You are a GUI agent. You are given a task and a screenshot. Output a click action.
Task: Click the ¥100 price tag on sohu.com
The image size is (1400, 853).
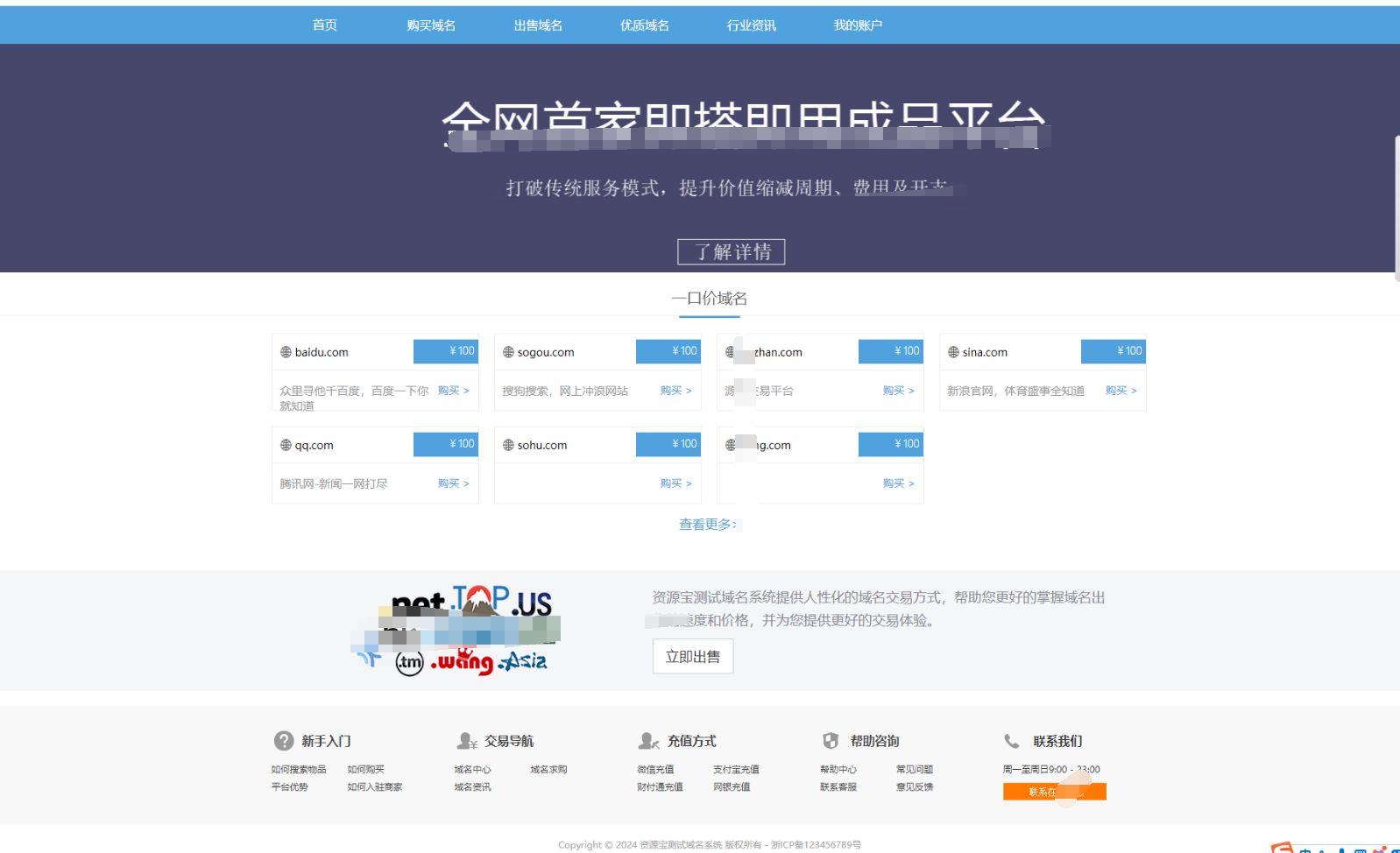click(x=668, y=444)
